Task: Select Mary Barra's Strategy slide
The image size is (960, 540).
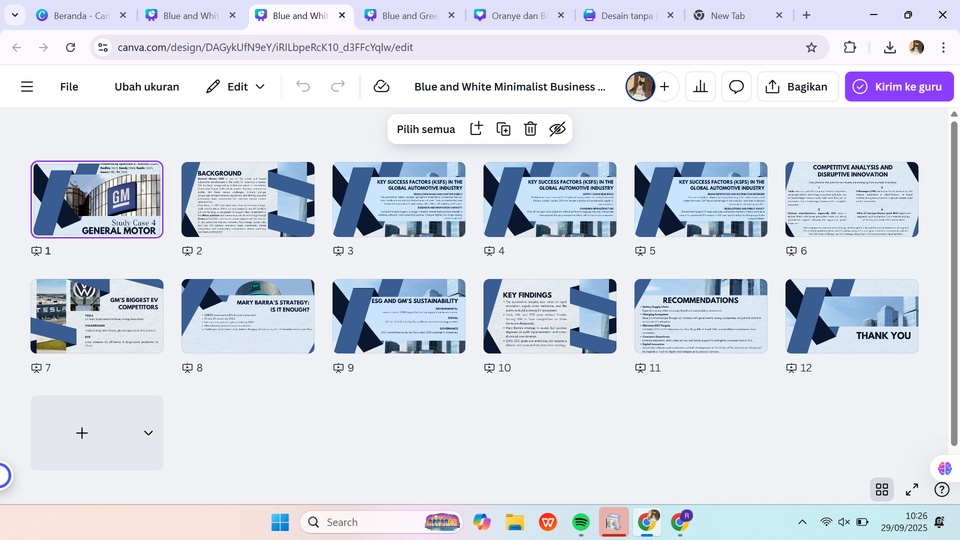Action: click(248, 317)
